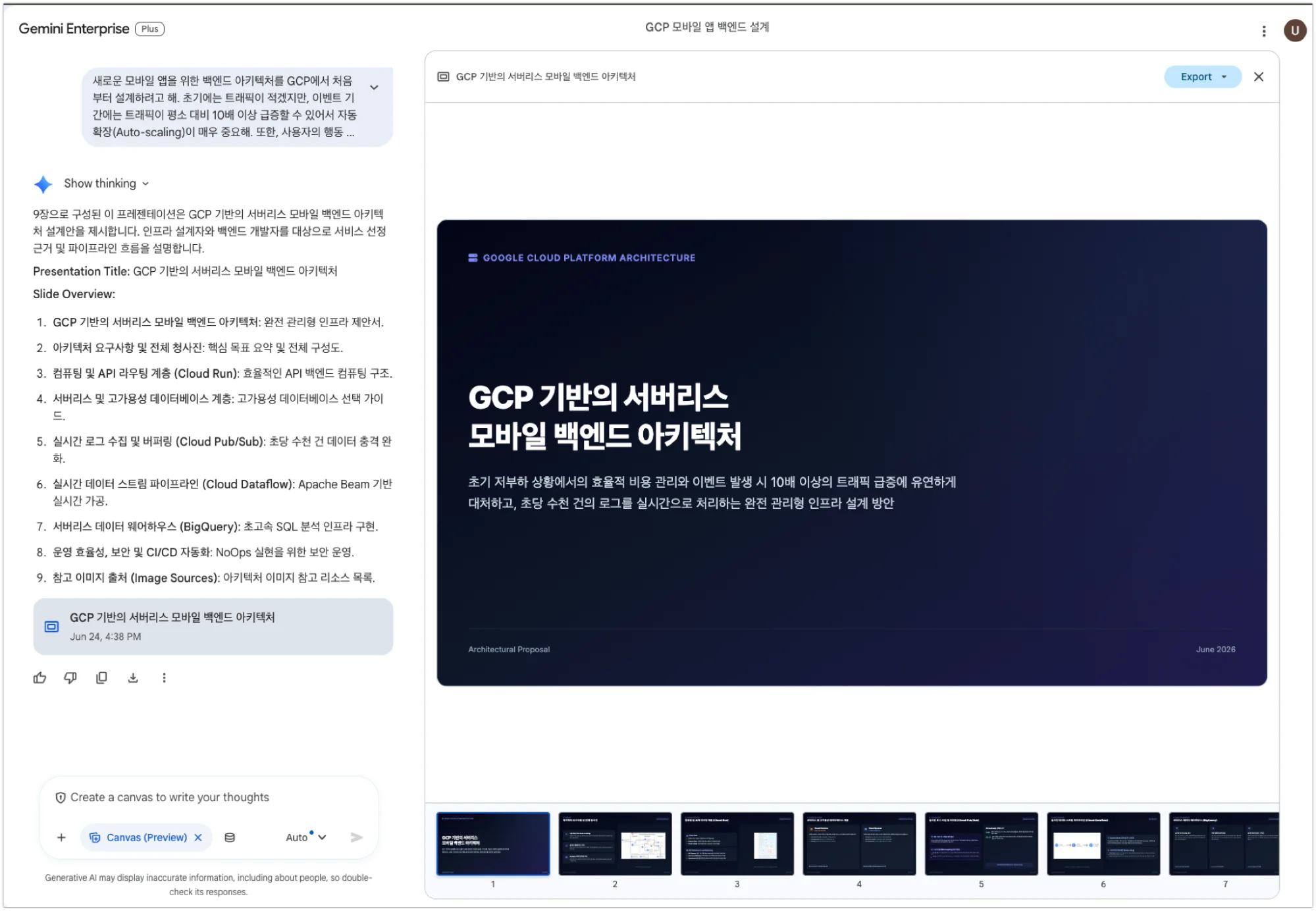Select slide 7 thumbnail

point(1224,844)
